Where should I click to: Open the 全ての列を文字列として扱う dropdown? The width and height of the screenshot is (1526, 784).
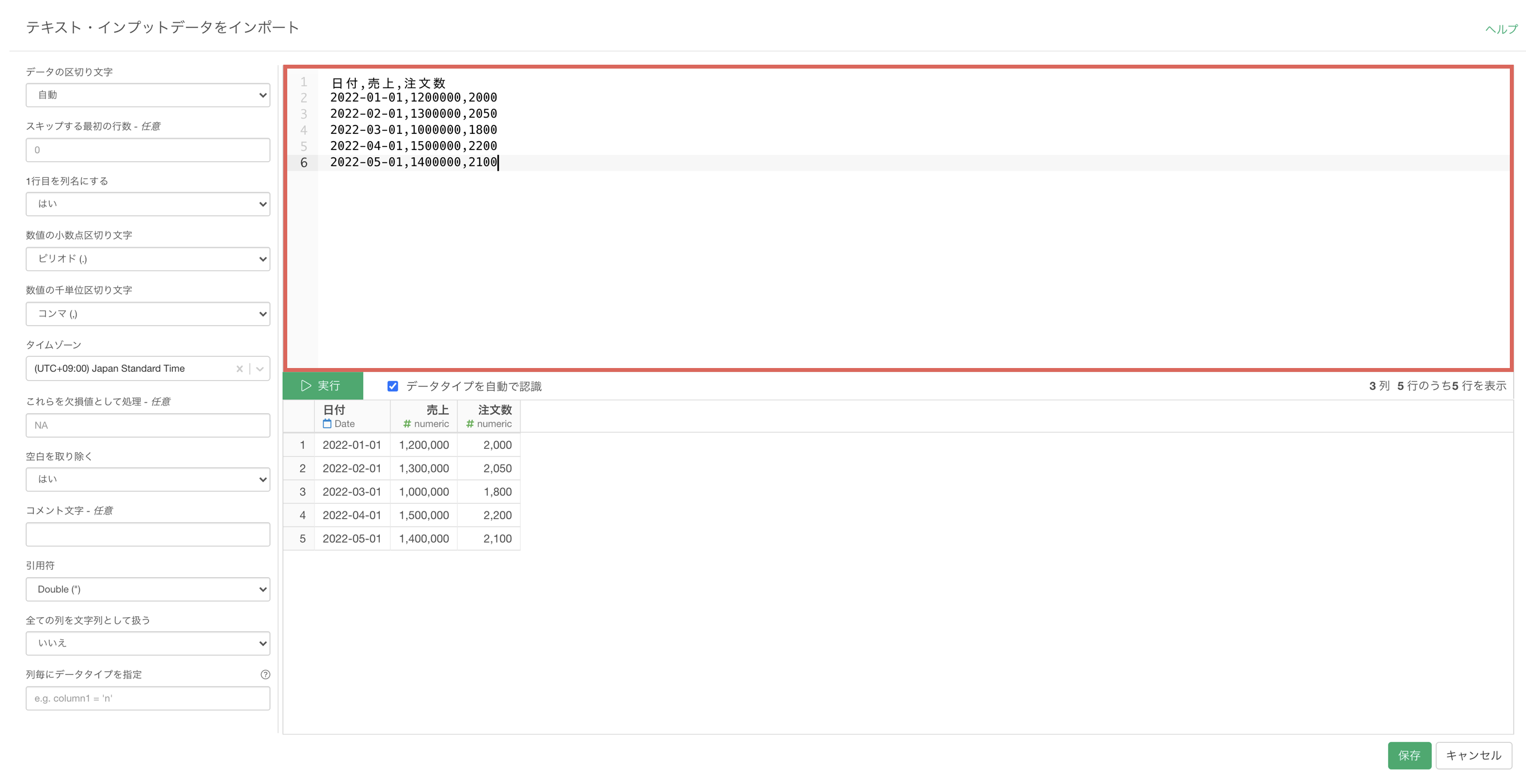(148, 643)
